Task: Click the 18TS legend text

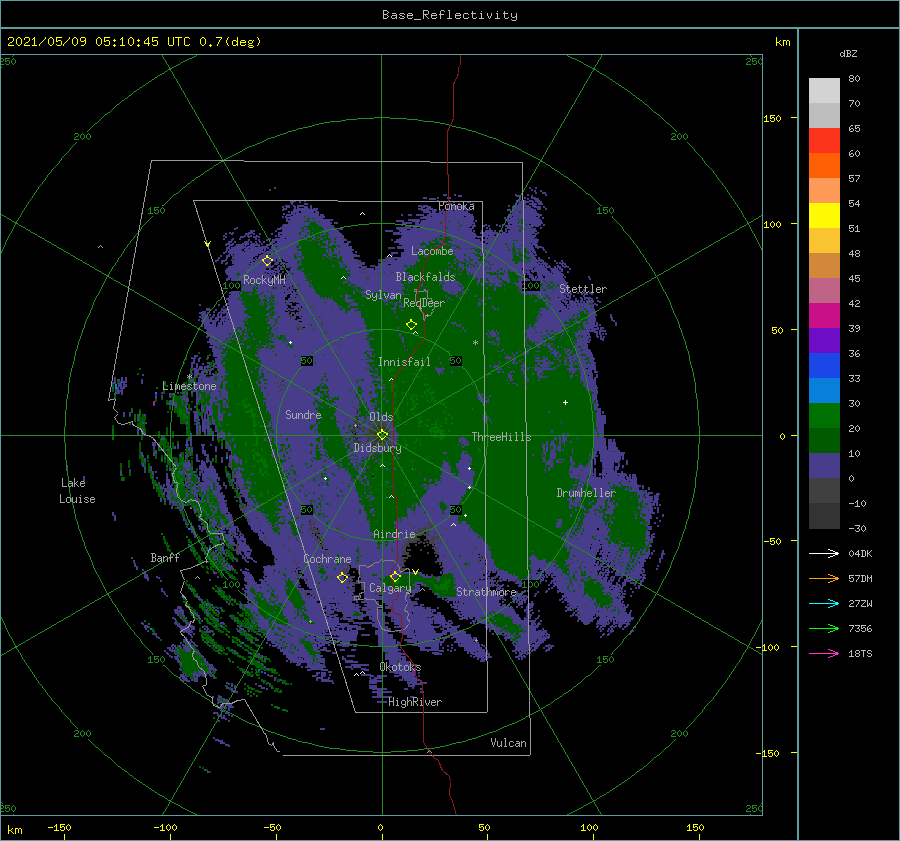Action: point(860,653)
